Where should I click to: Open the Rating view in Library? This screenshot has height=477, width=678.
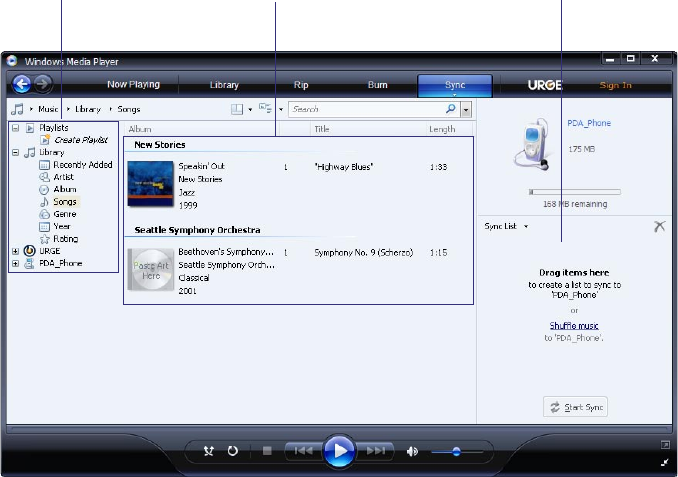(x=65, y=239)
